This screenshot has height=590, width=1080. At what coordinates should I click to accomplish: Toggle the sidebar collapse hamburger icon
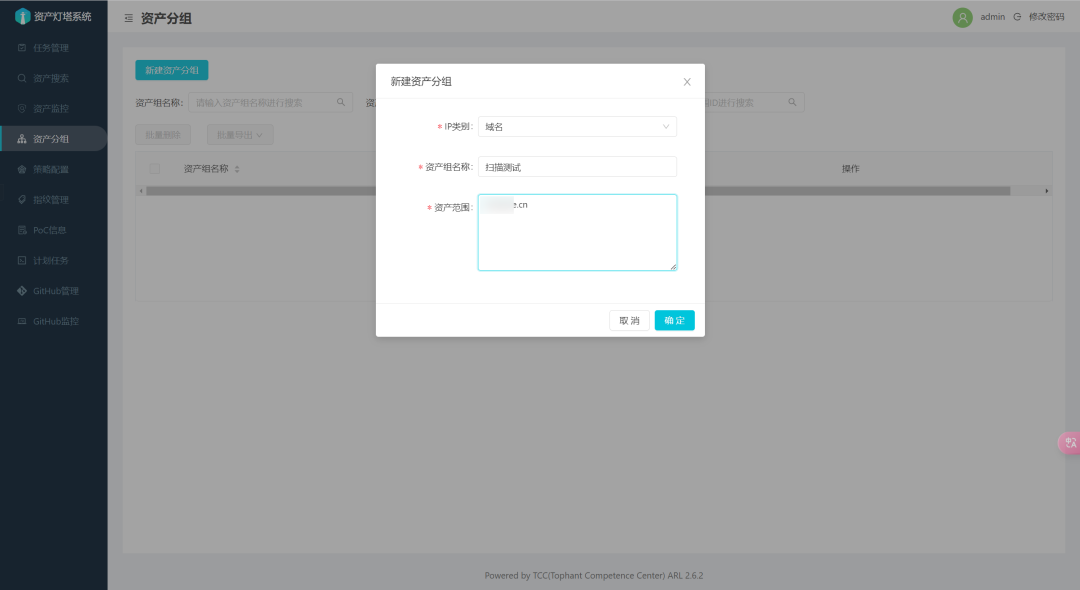(128, 18)
